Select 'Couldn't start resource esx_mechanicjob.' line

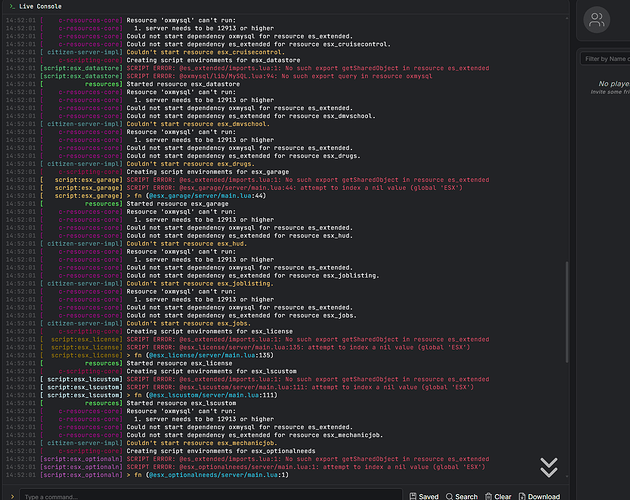pos(202,443)
